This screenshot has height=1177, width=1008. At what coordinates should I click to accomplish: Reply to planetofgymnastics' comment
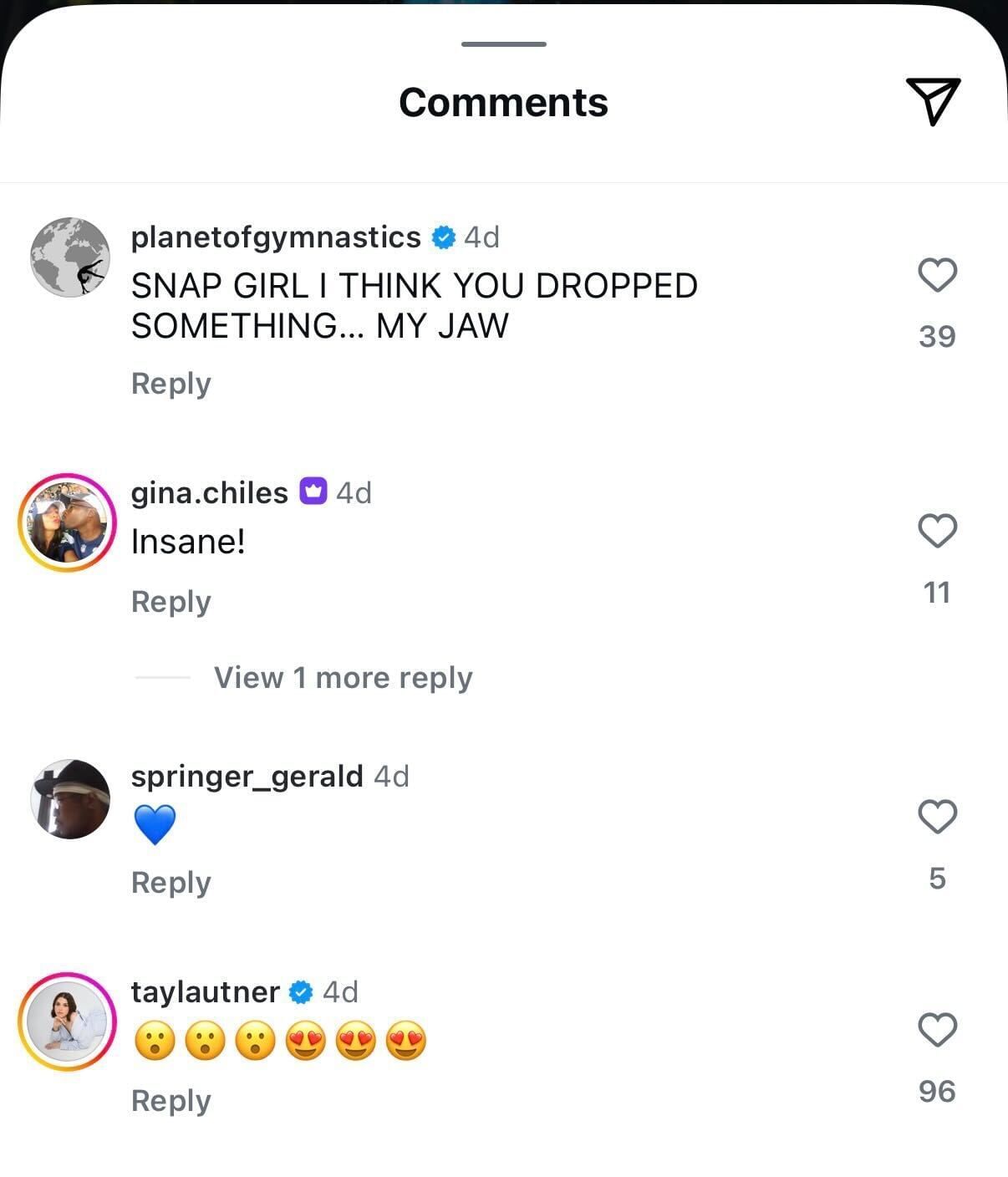coord(171,384)
